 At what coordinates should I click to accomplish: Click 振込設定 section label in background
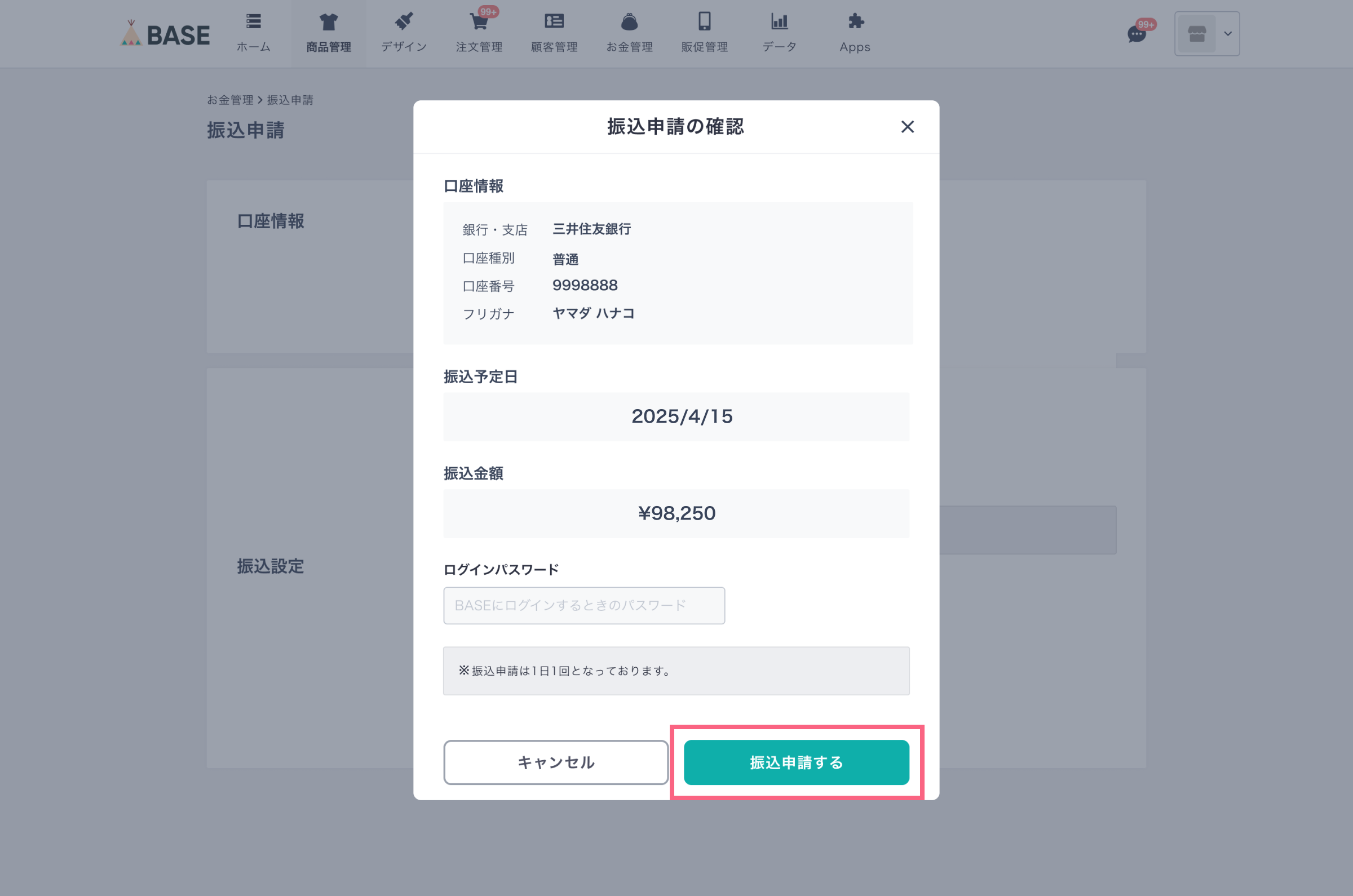(x=271, y=566)
